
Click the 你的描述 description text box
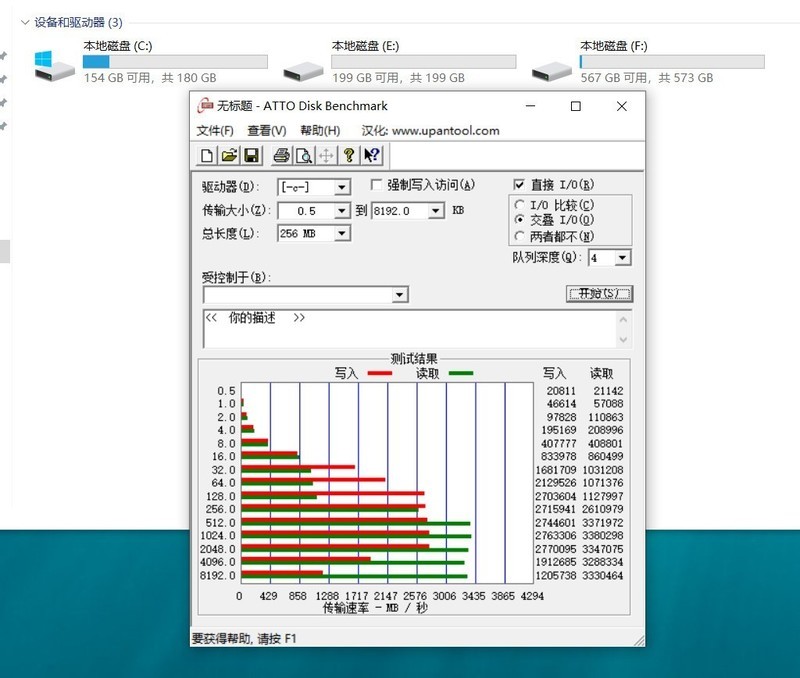[410, 329]
